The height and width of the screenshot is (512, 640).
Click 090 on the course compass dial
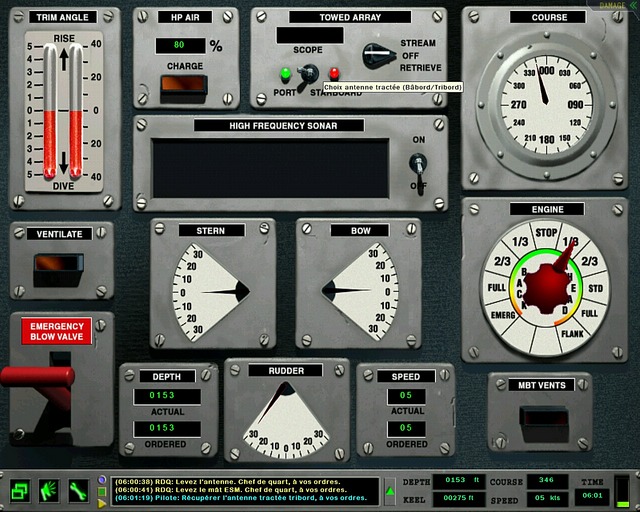click(575, 105)
